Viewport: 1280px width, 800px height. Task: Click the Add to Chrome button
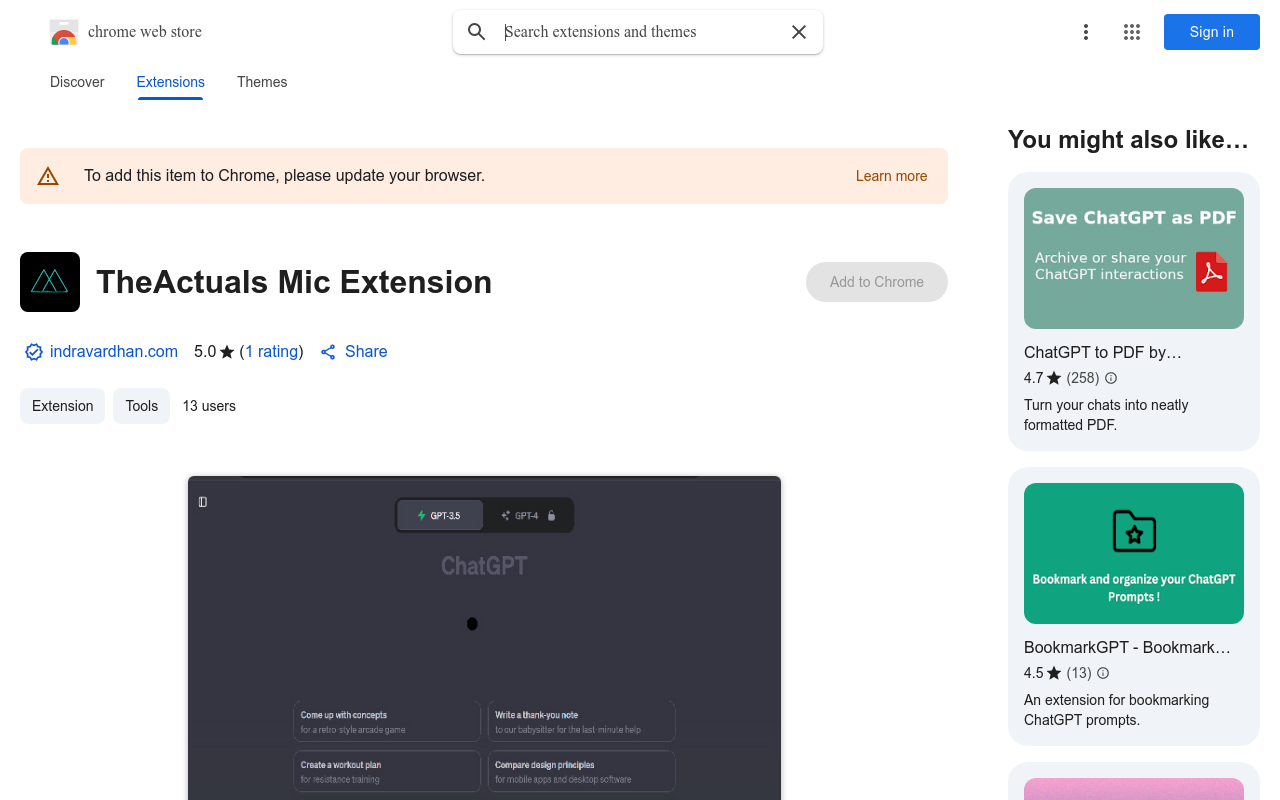click(x=877, y=282)
